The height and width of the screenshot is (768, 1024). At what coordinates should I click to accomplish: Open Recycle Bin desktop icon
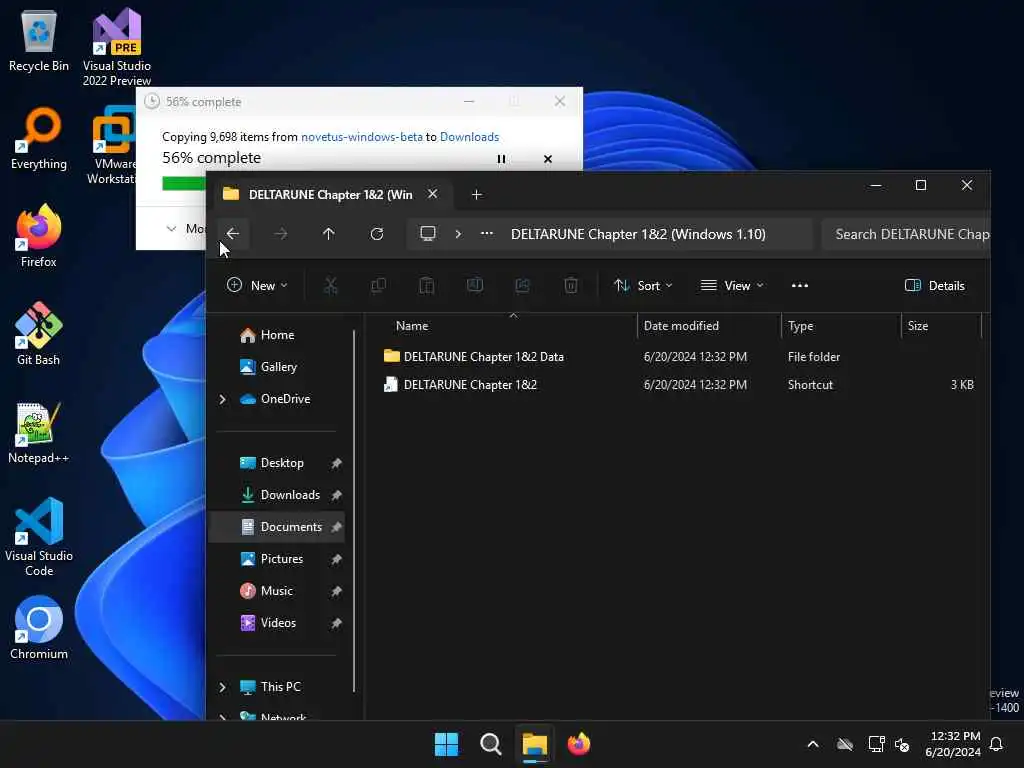click(x=39, y=41)
